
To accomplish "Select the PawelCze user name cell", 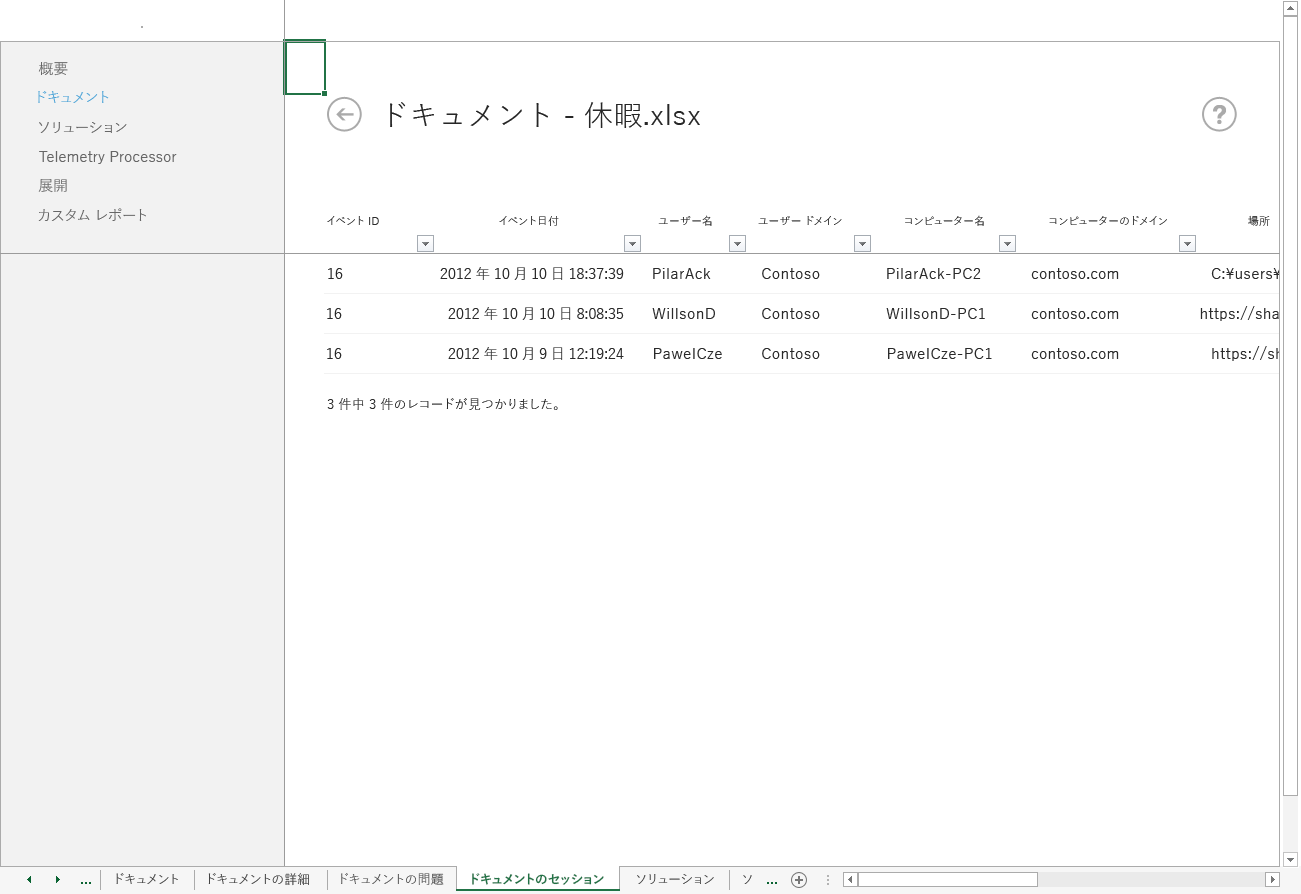I will (x=687, y=354).
